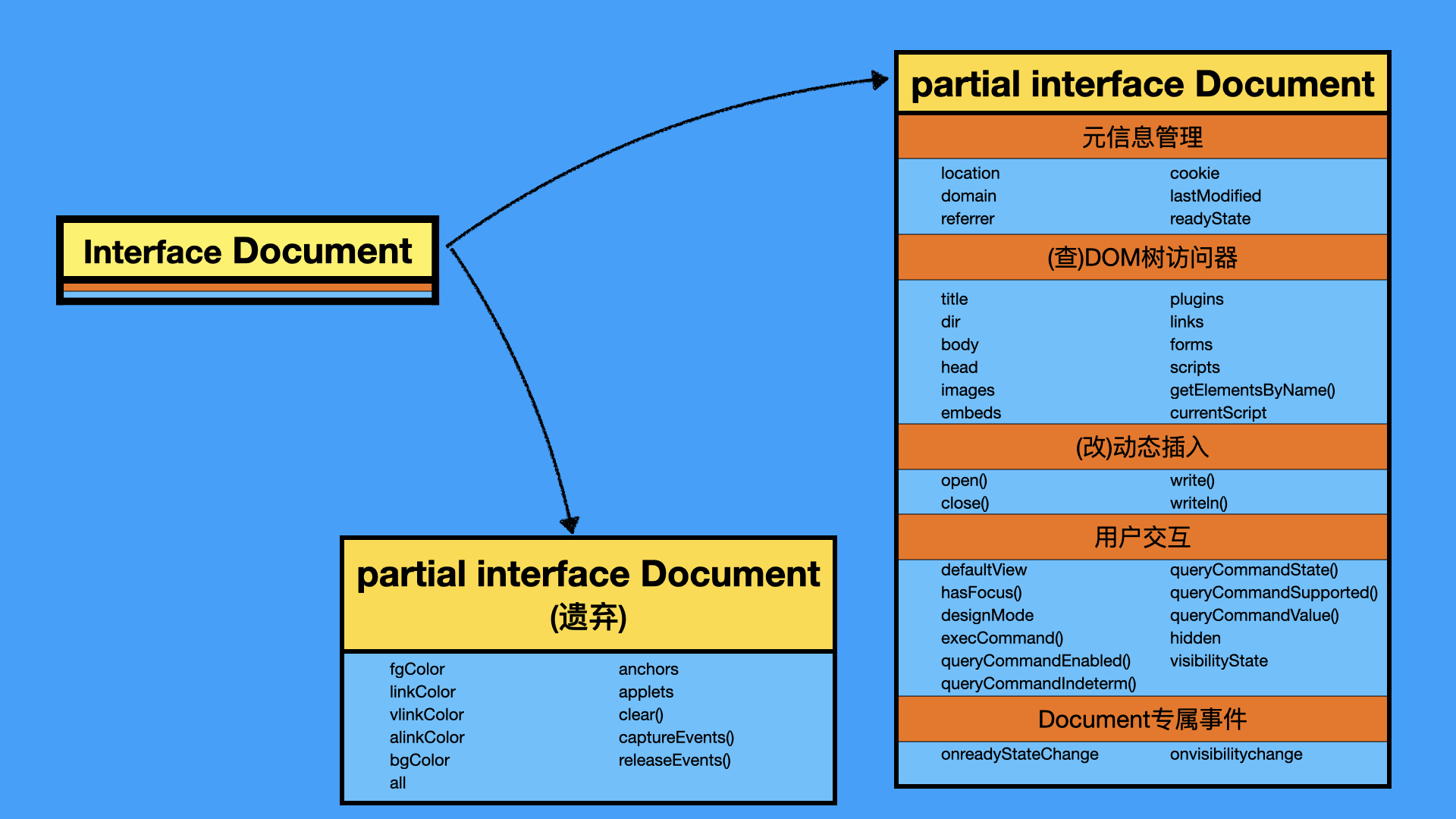Select the partial interface Document header on right
The width and height of the screenshot is (1456, 819).
[1141, 84]
